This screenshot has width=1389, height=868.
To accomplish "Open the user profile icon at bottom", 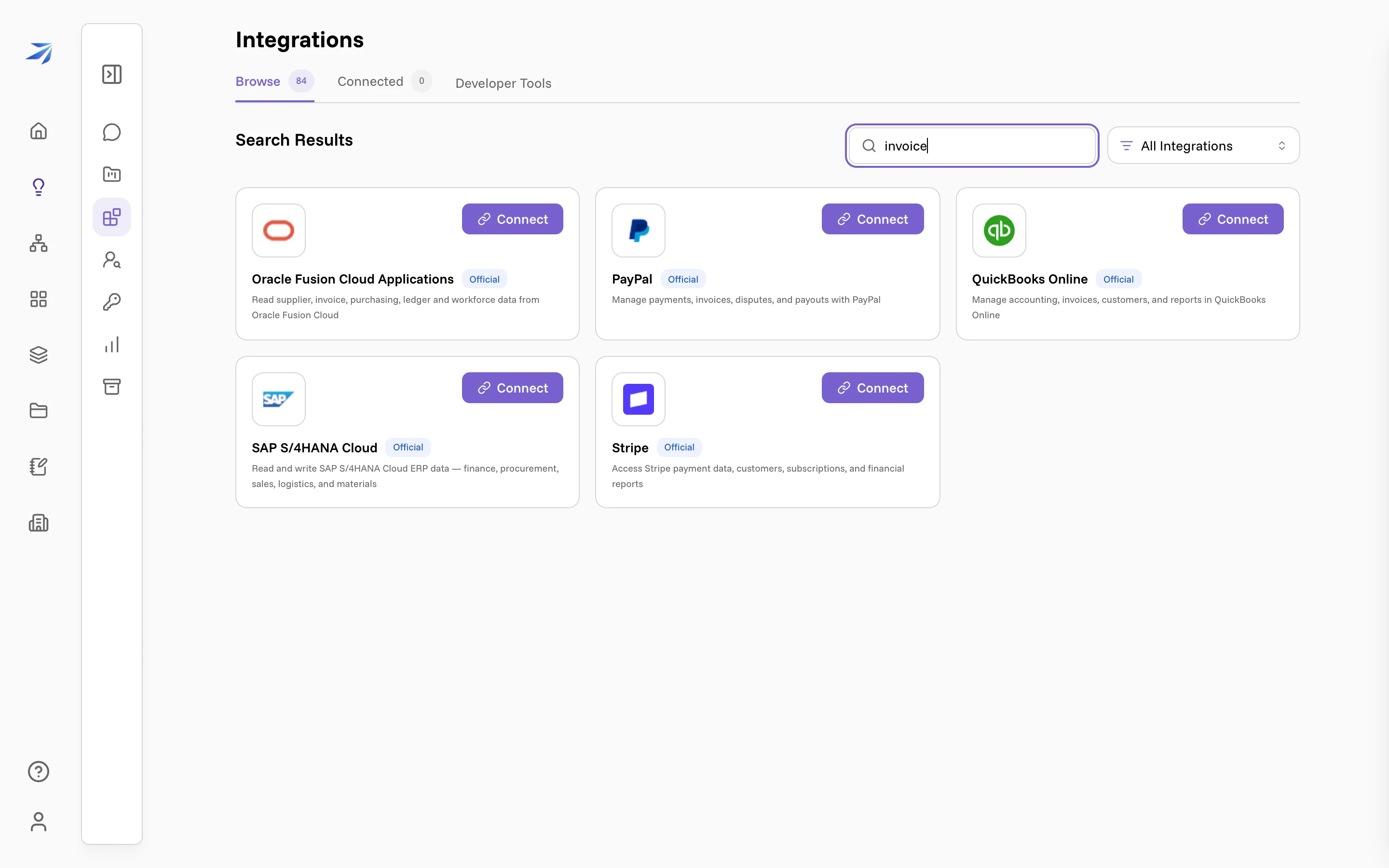I will coord(39,822).
